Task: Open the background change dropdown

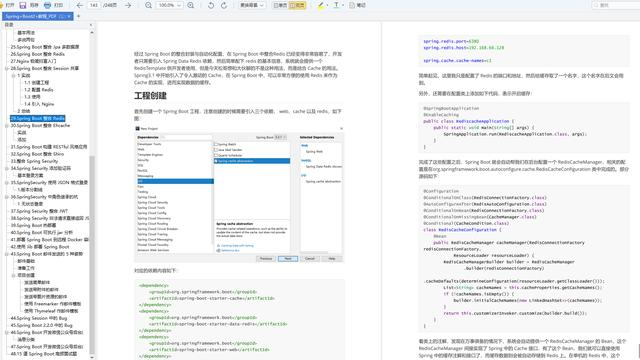Action: (x=252, y=5)
